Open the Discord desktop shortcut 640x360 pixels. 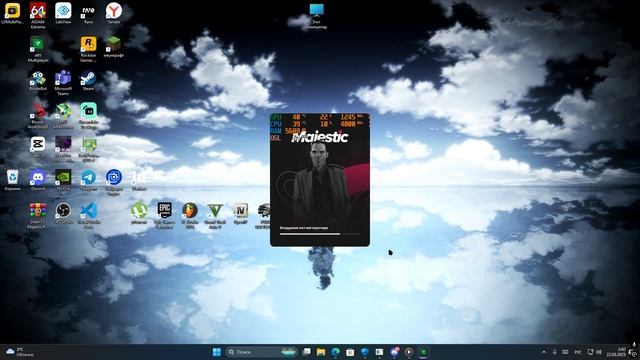click(x=38, y=180)
